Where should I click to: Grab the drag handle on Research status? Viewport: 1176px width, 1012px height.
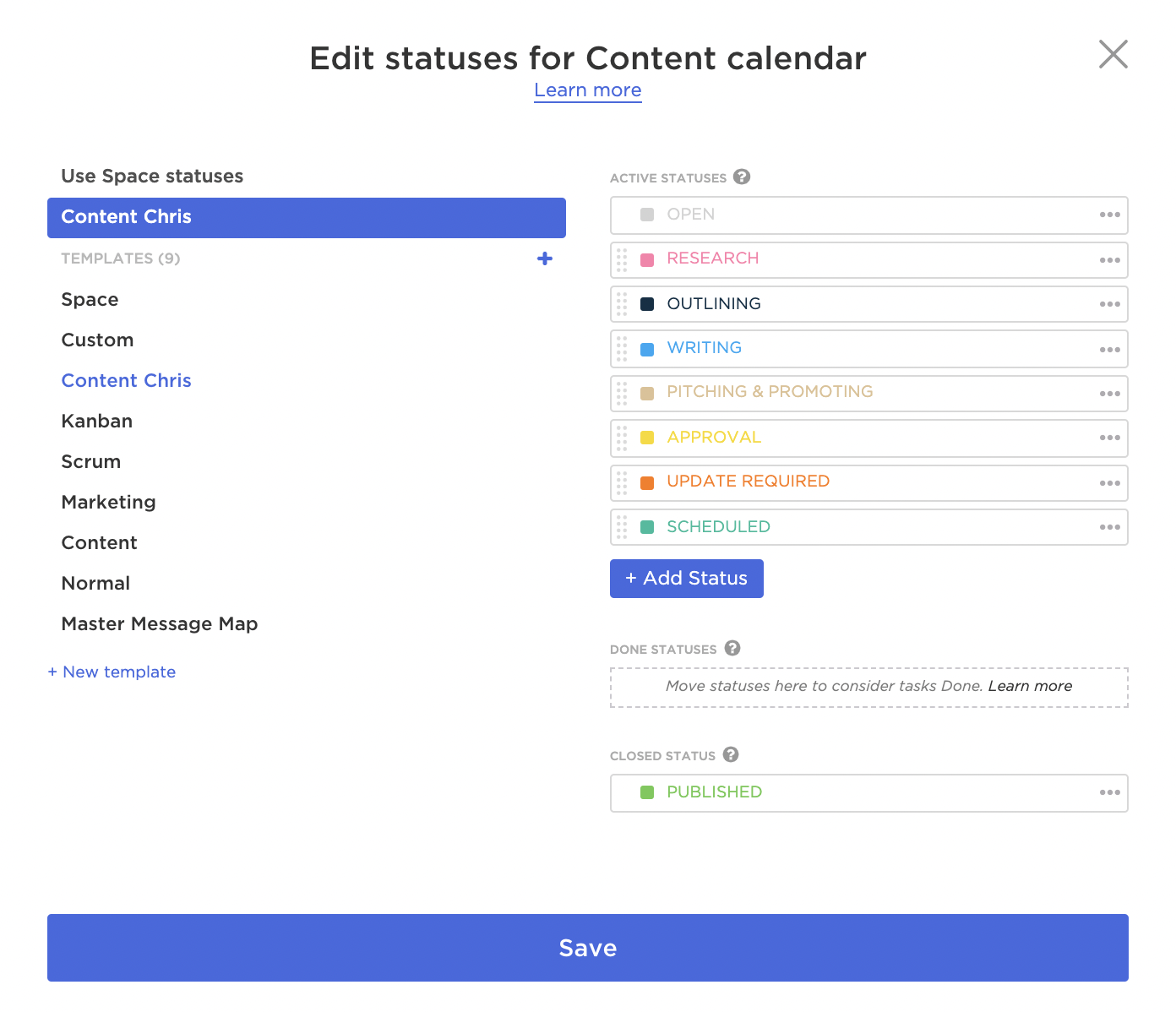pyautogui.click(x=622, y=259)
